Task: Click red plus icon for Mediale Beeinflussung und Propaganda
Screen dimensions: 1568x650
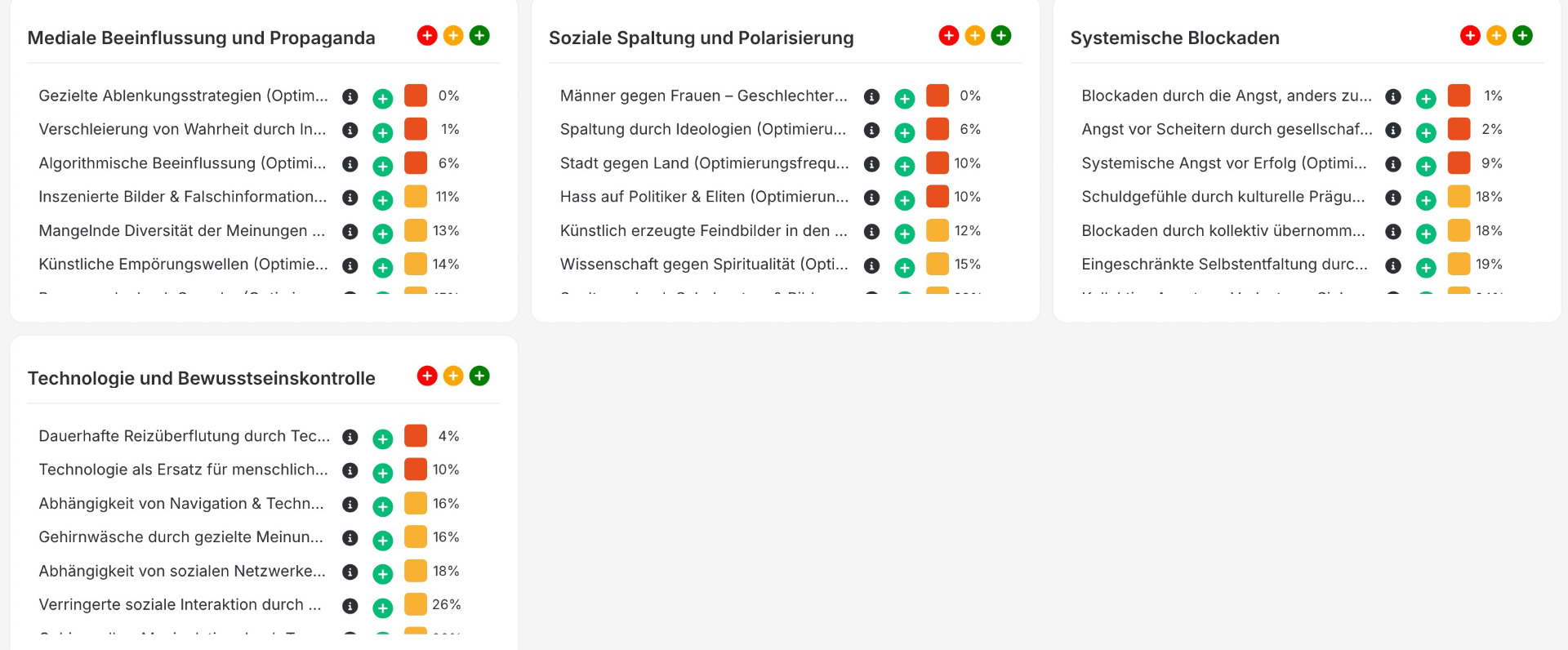Action: 427,36
